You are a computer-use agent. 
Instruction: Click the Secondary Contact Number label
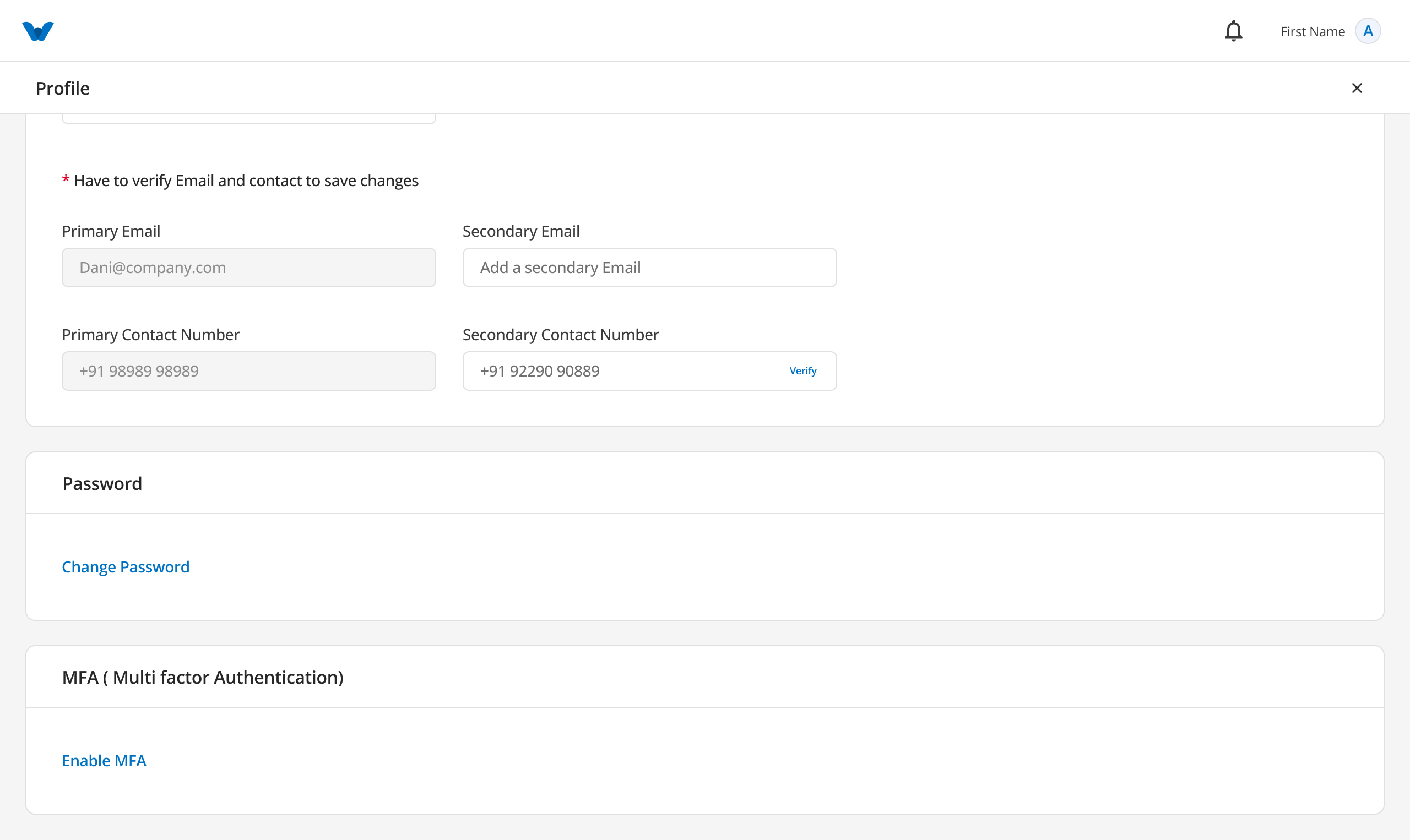(x=561, y=335)
